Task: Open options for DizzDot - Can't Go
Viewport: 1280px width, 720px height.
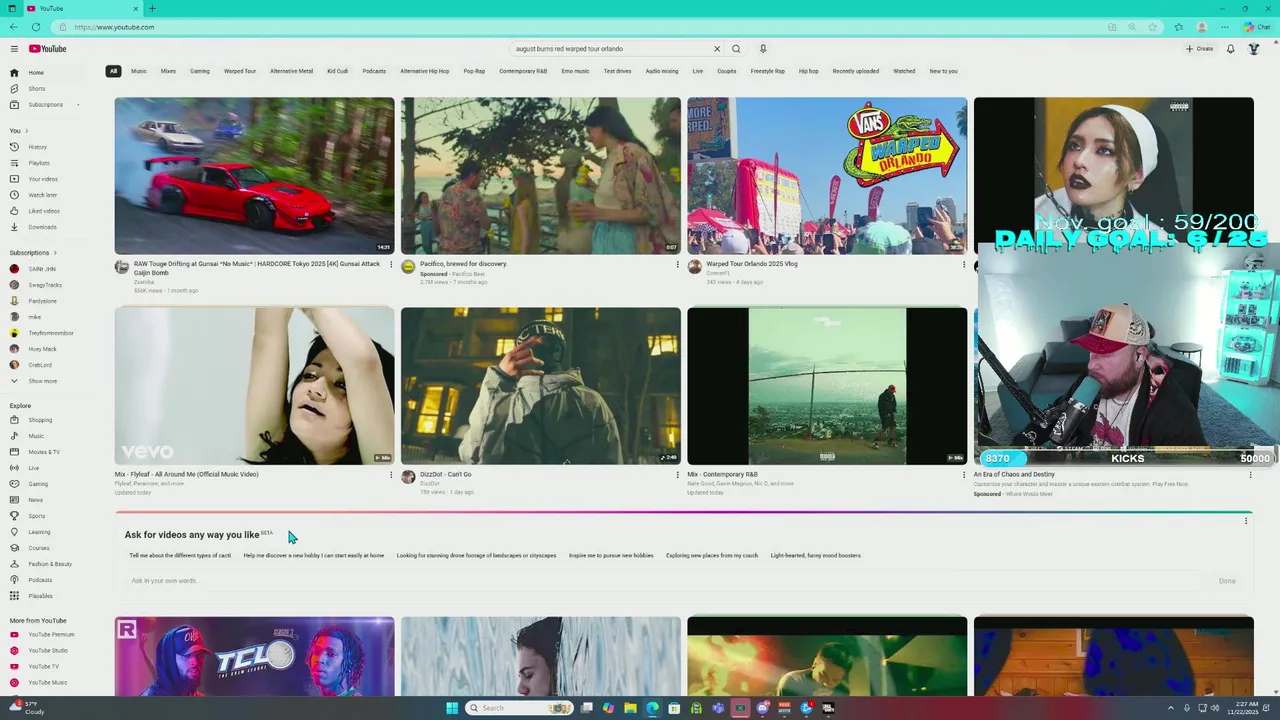Action: (677, 475)
